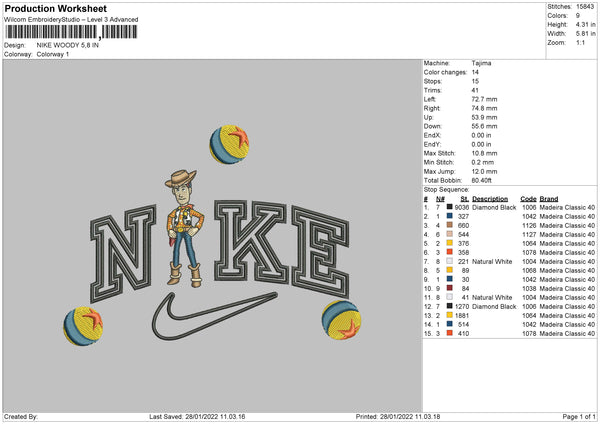
Task: Click the star ball beside the letter N
Action: tap(83, 326)
